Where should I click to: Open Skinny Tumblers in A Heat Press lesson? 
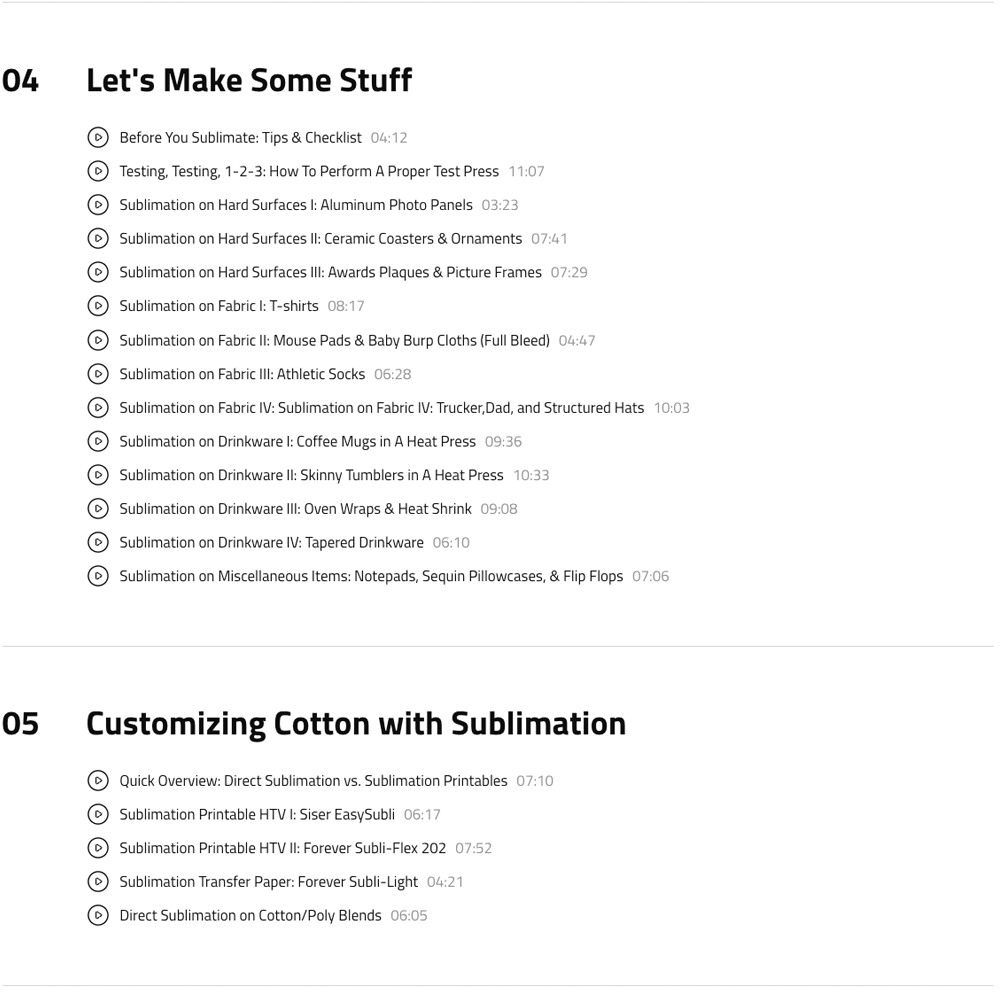point(311,475)
